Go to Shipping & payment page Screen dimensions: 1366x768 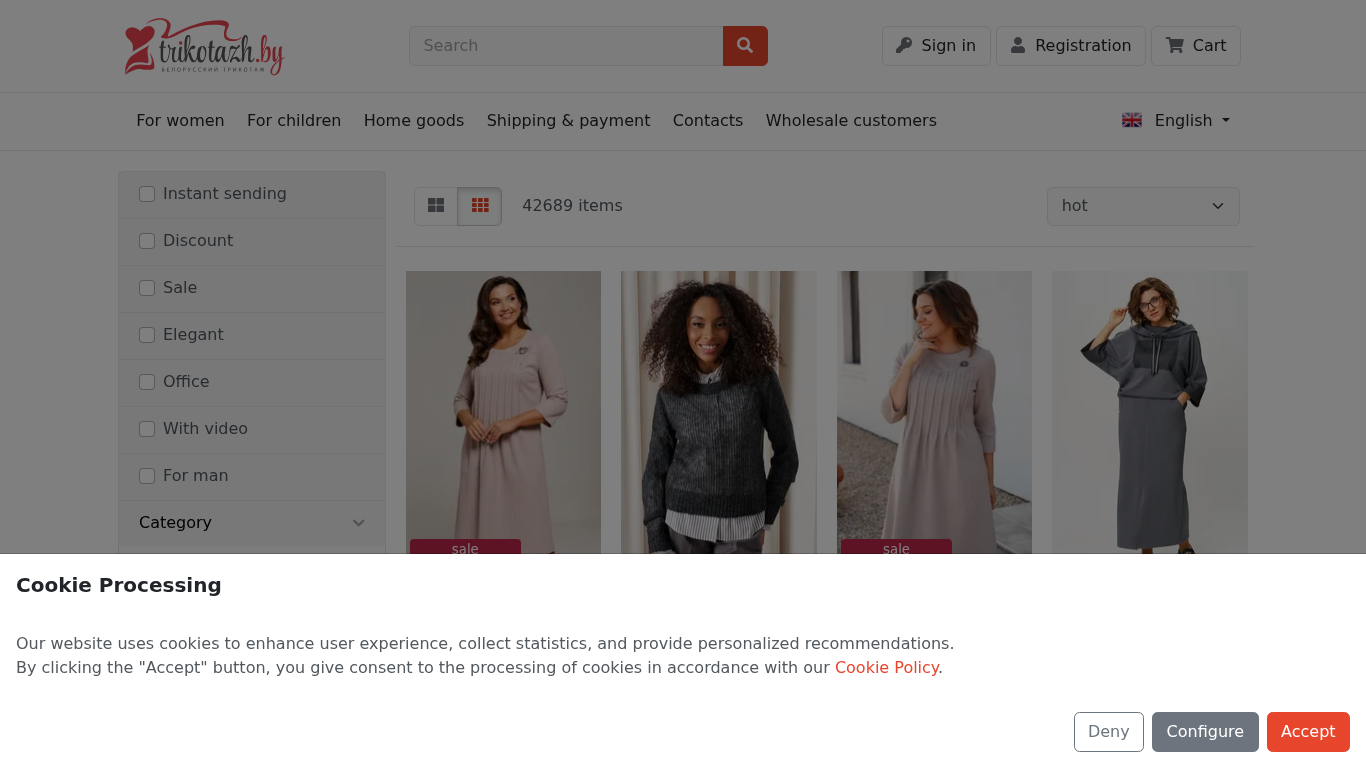pyautogui.click(x=568, y=120)
